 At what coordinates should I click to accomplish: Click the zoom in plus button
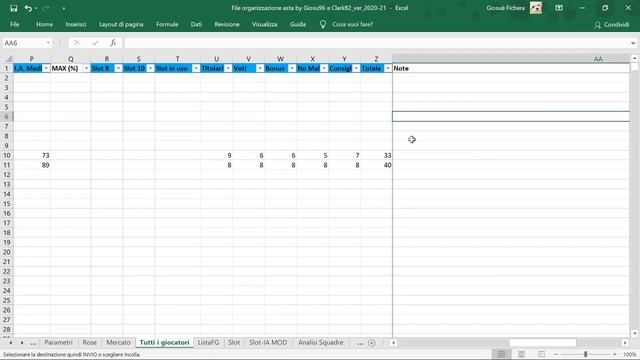(615, 354)
